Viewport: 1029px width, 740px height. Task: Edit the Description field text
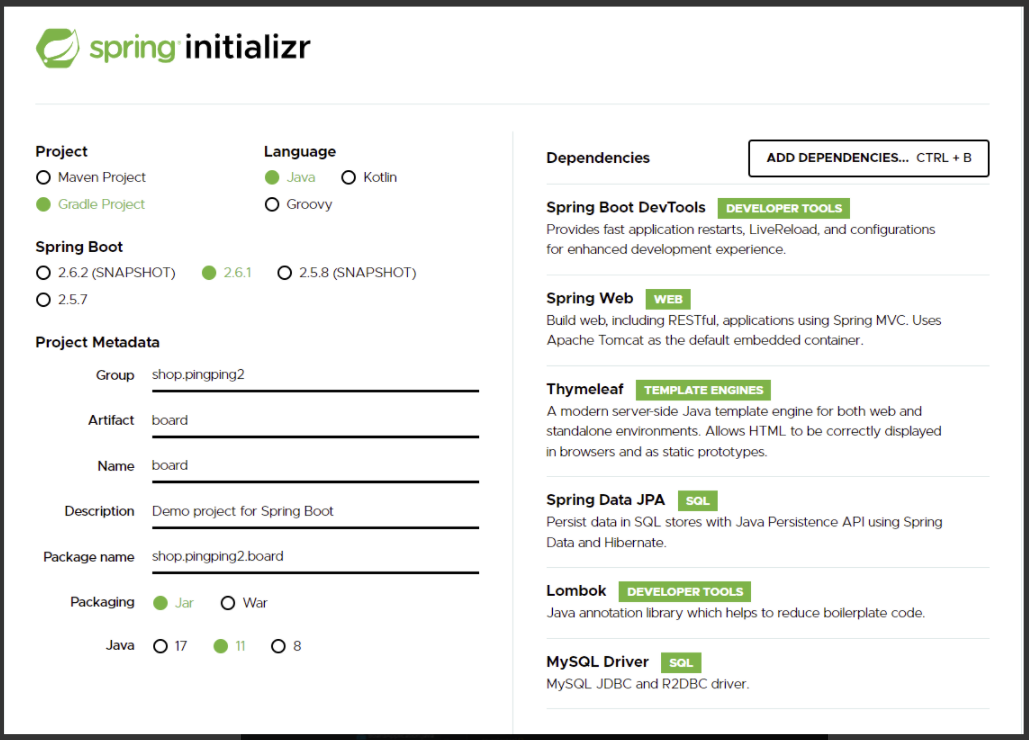(315, 511)
